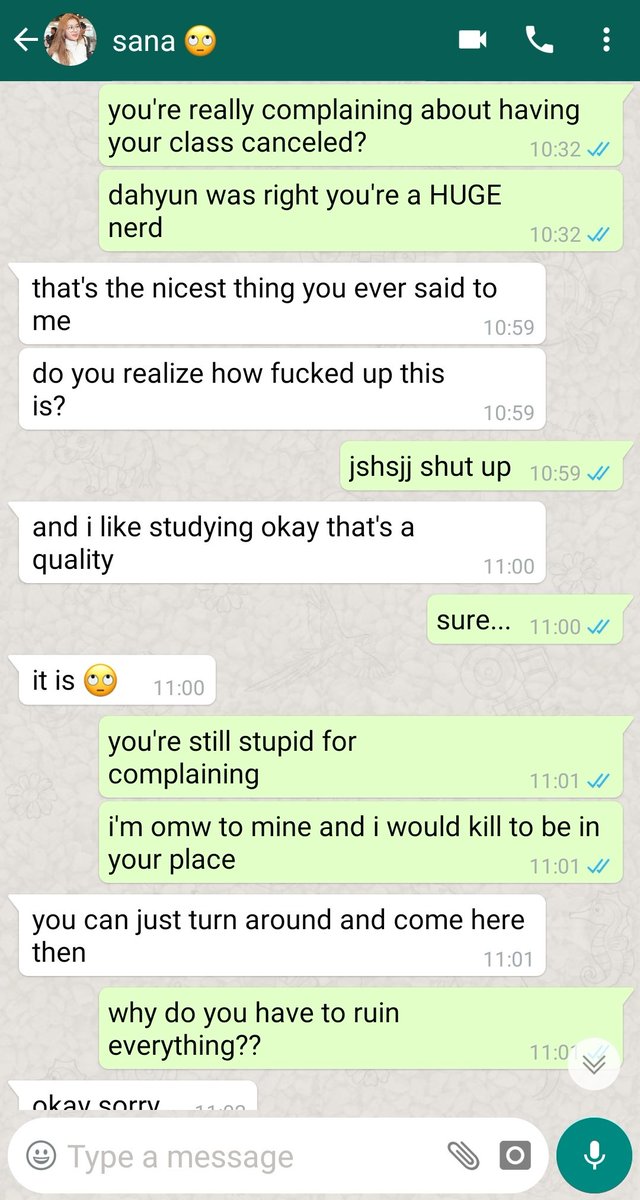Tap the microphone voice message button
This screenshot has width=640, height=1200.
594,1156
